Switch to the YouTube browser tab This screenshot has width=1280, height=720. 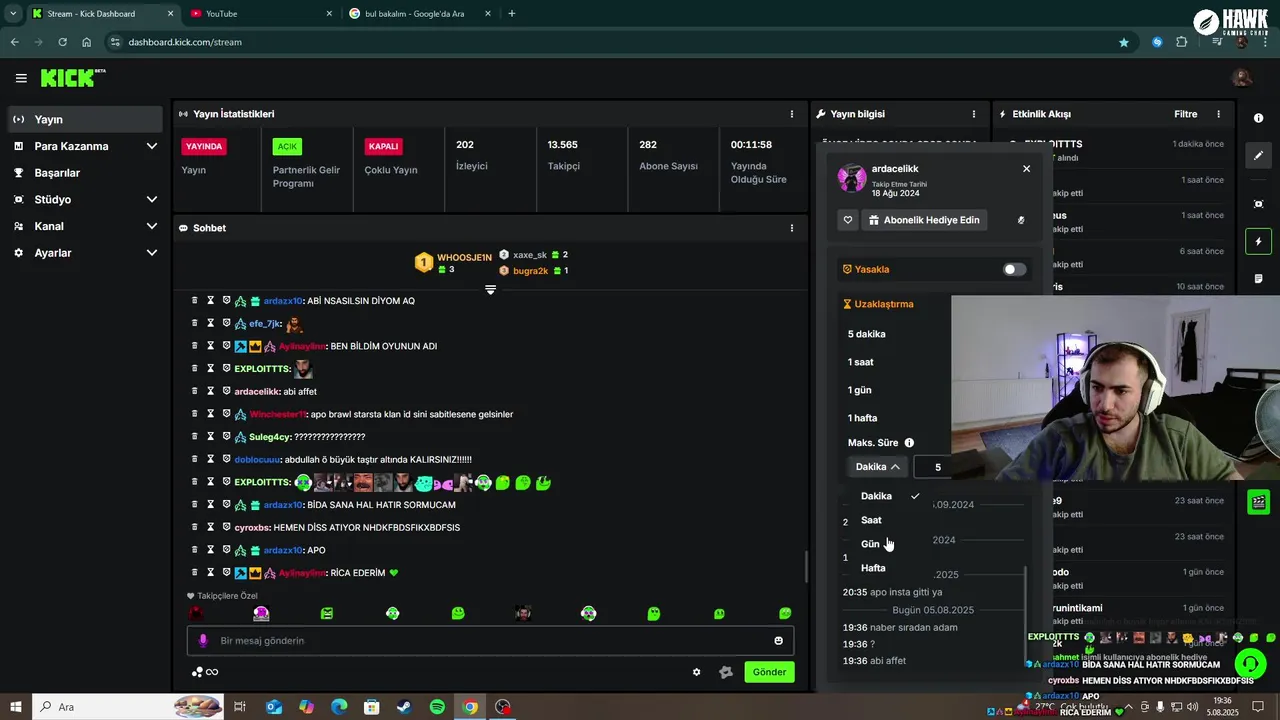pyautogui.click(x=258, y=13)
